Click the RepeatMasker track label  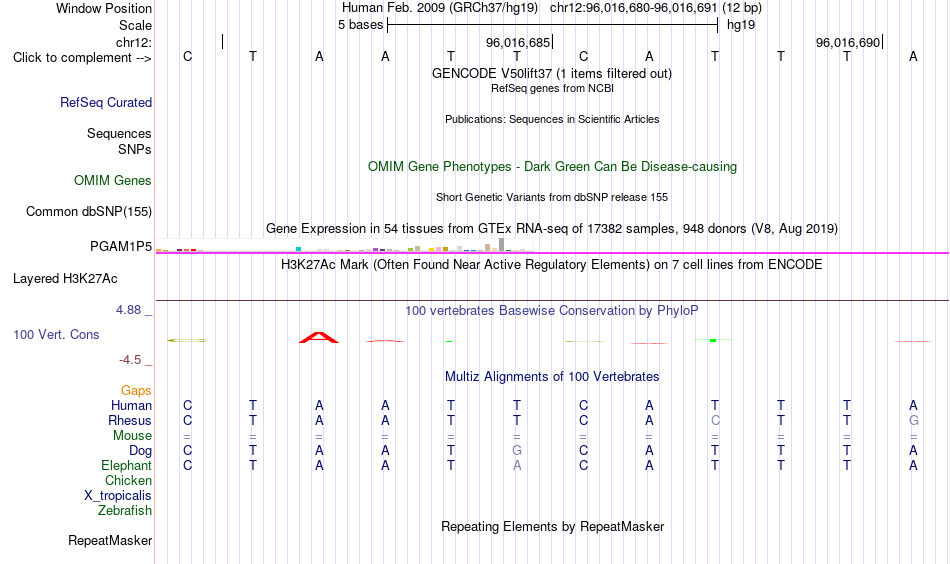110,540
